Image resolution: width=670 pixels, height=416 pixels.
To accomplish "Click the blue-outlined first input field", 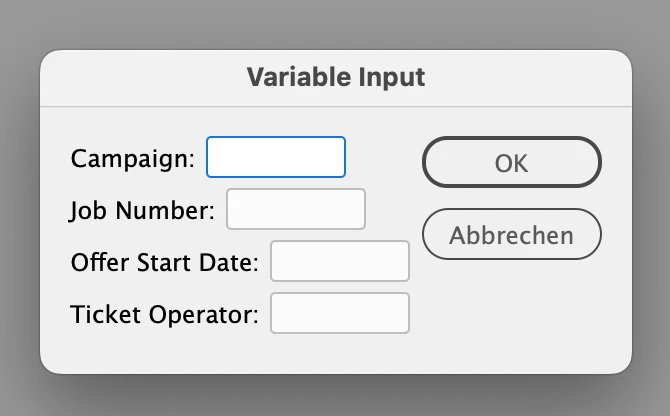I will 276,157.
